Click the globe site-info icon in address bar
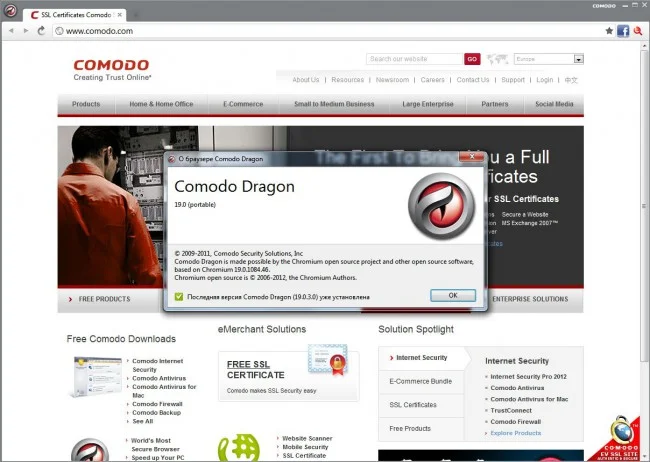This screenshot has width=650, height=462. coord(59,31)
